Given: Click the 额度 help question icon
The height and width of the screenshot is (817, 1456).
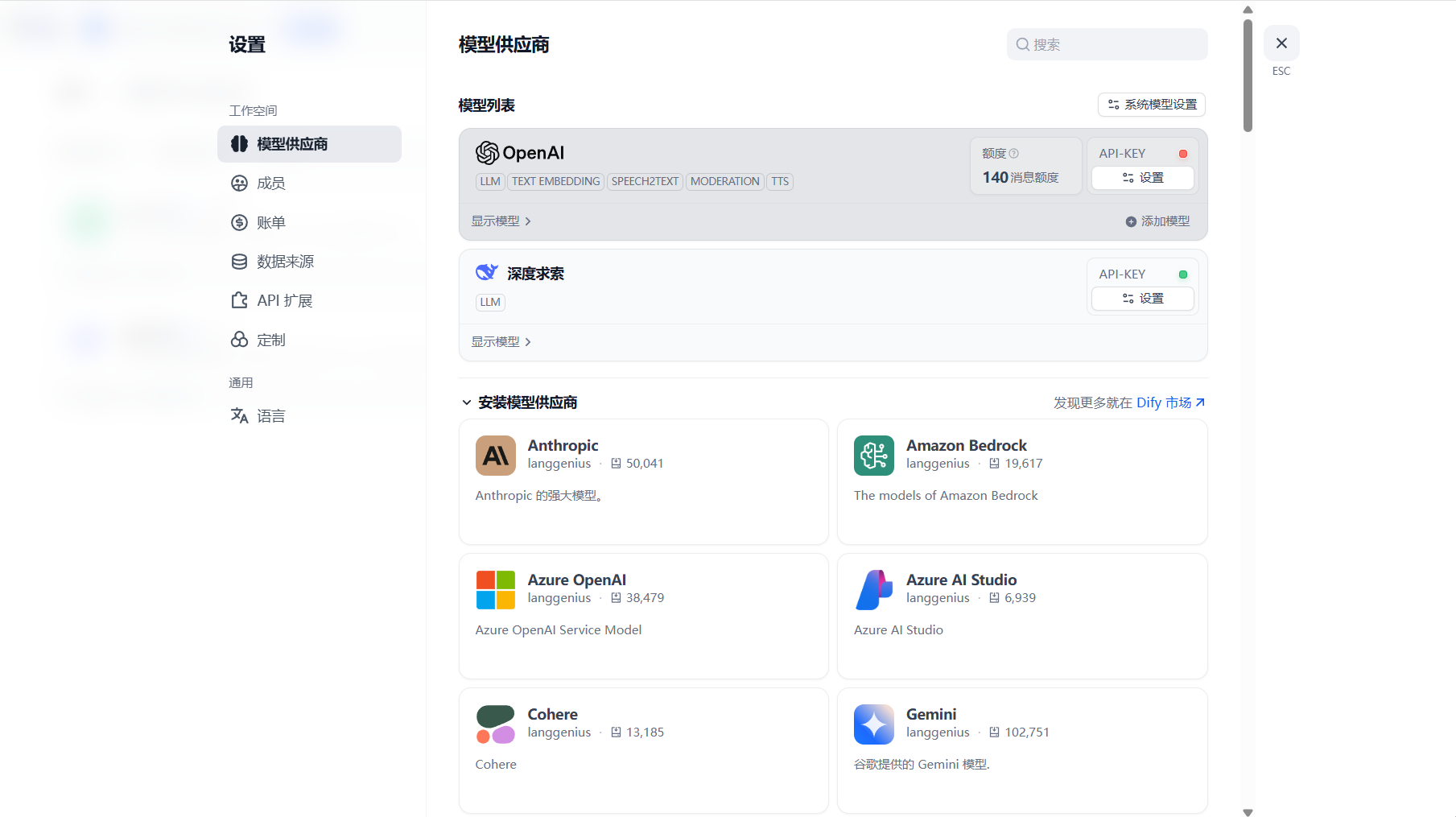Looking at the screenshot, I should (1014, 153).
